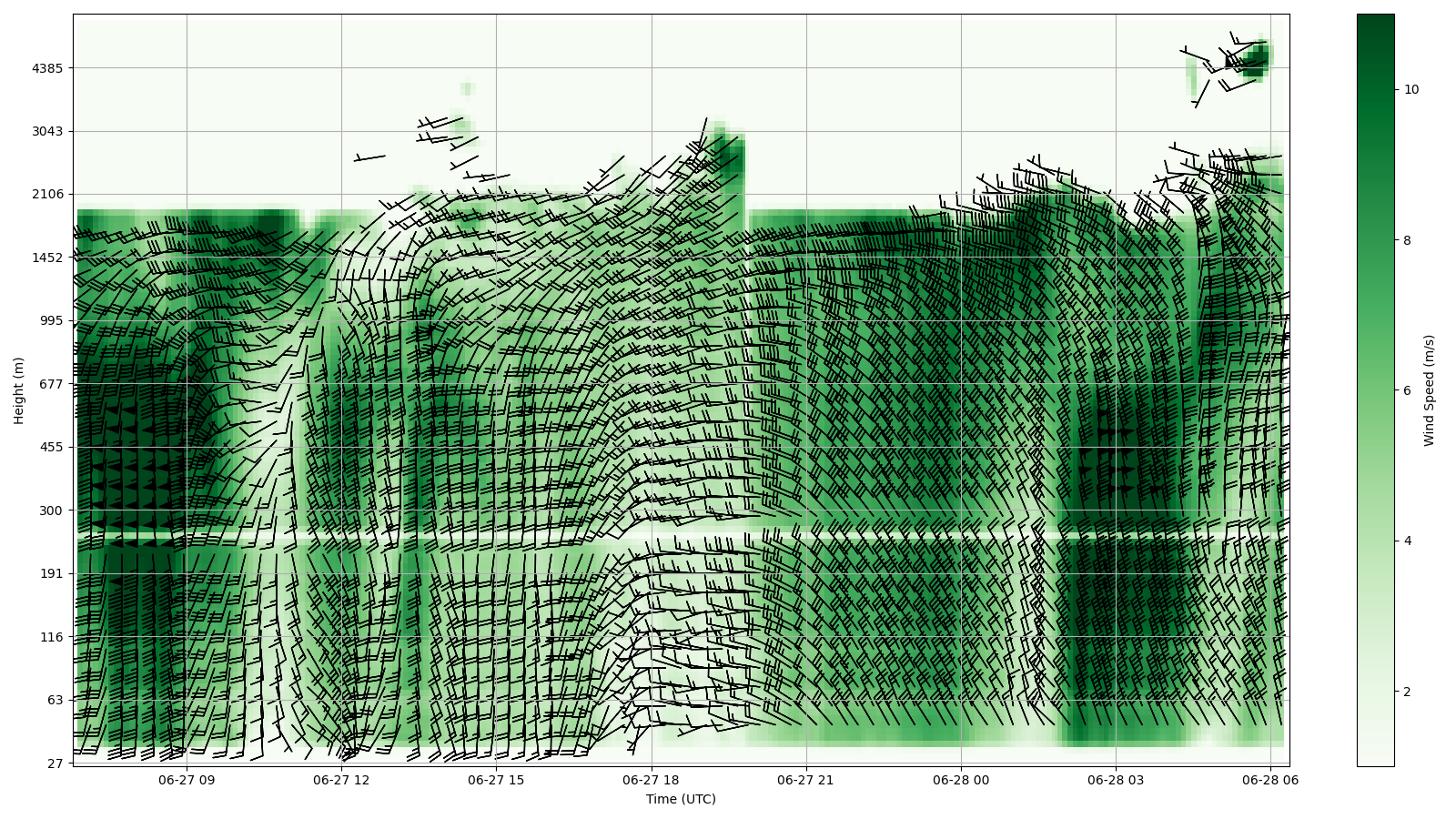Click the 300 height tick label
Screen dimensions: 1456x819
[51, 511]
